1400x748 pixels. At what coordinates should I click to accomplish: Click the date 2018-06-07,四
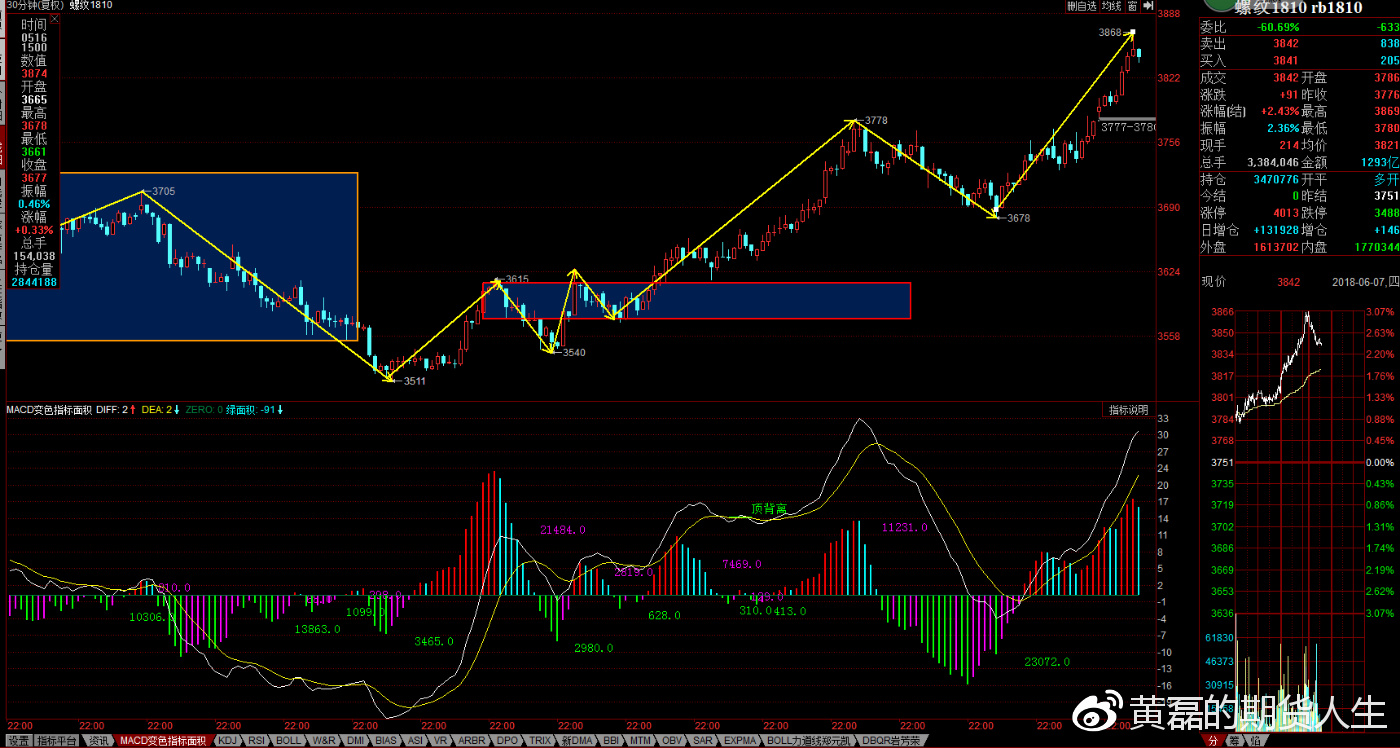tap(1366, 282)
